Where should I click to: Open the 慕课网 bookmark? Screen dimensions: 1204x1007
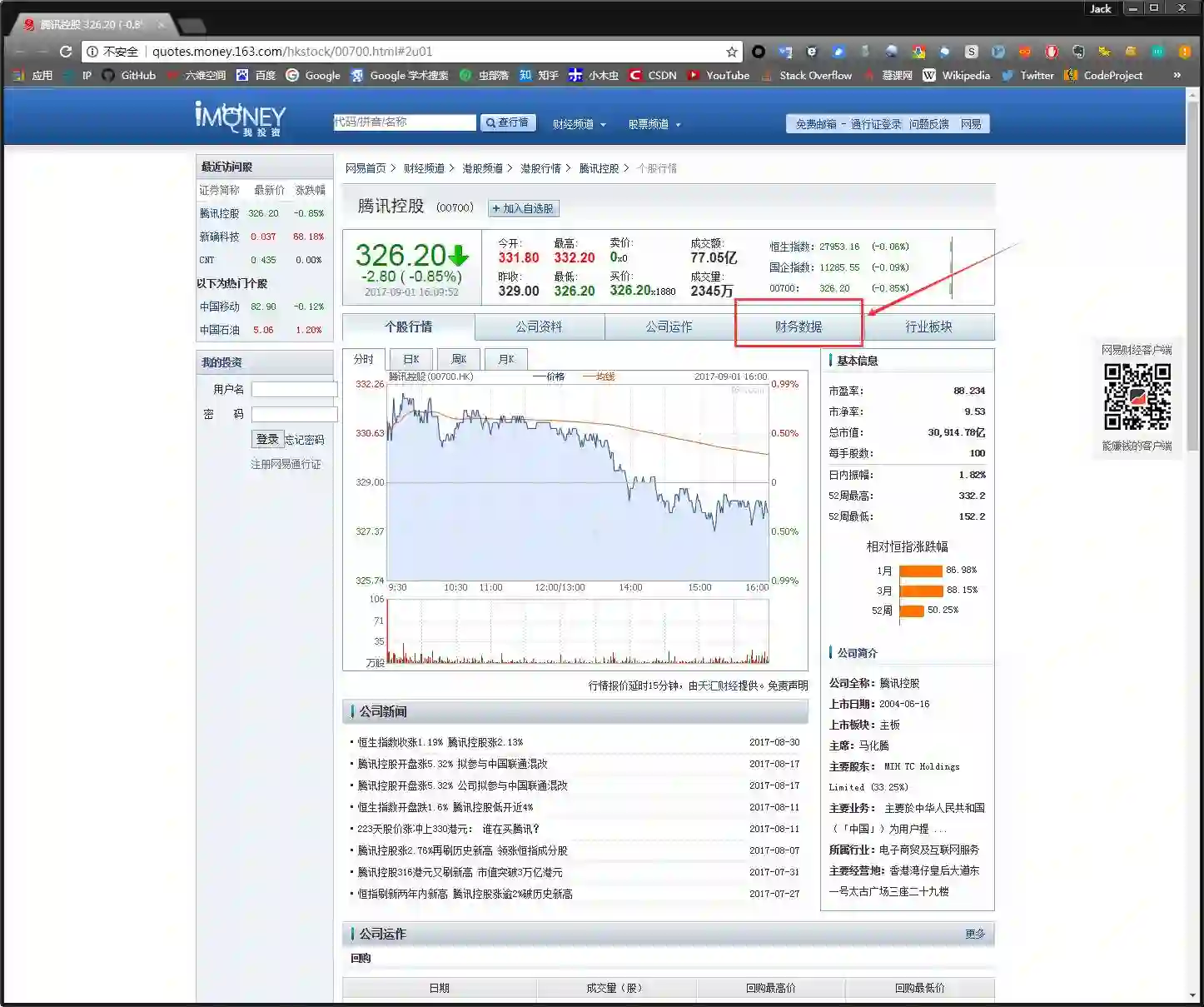point(888,75)
